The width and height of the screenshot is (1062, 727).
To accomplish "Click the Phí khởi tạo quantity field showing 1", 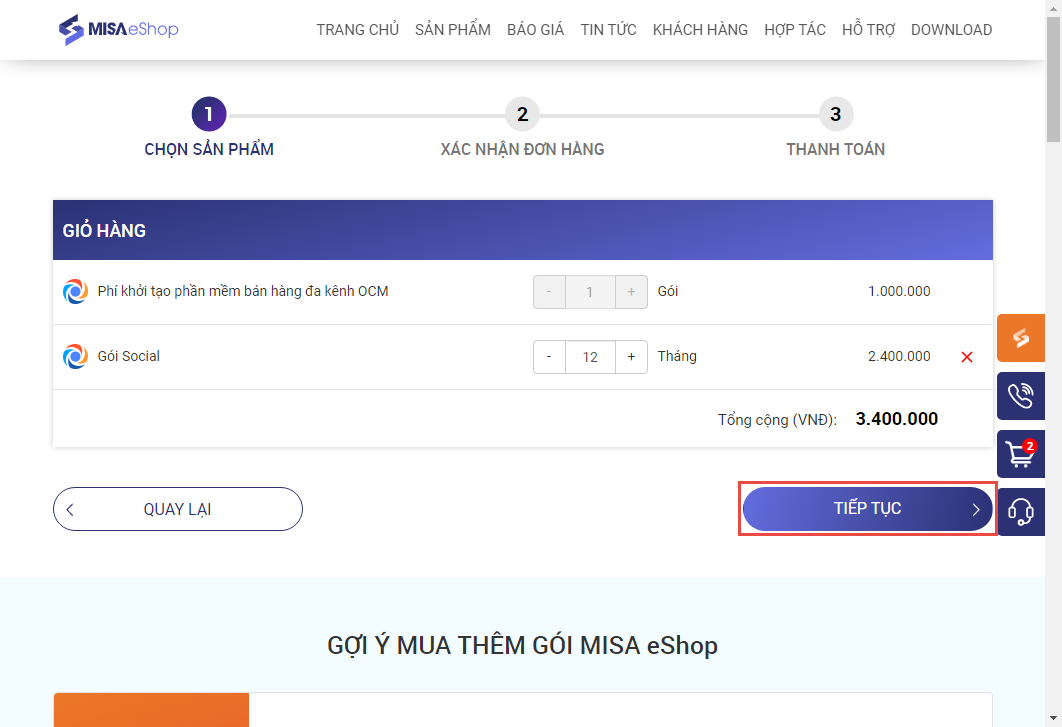I will pos(590,292).
